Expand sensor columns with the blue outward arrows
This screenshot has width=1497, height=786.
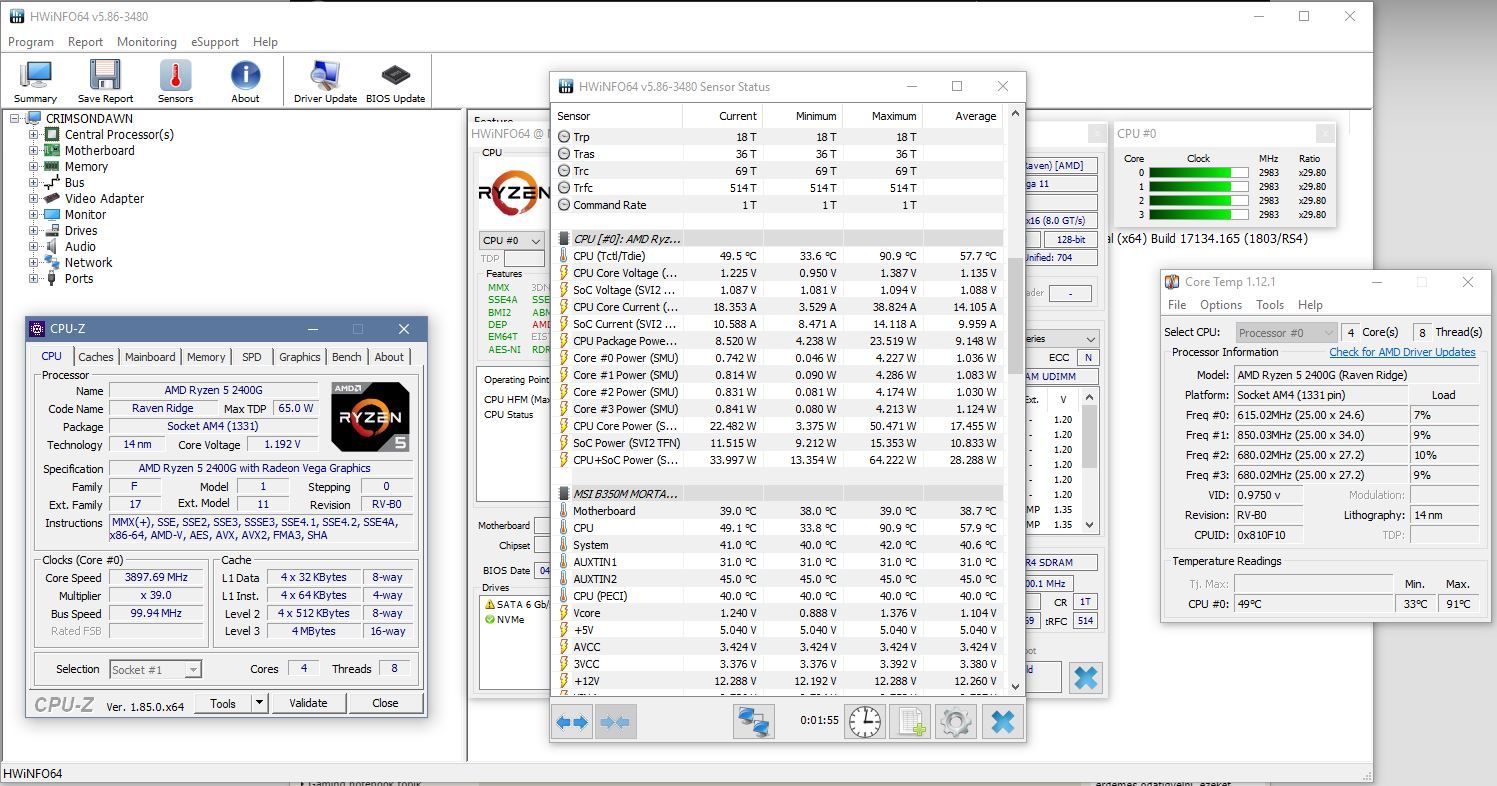tap(572, 722)
